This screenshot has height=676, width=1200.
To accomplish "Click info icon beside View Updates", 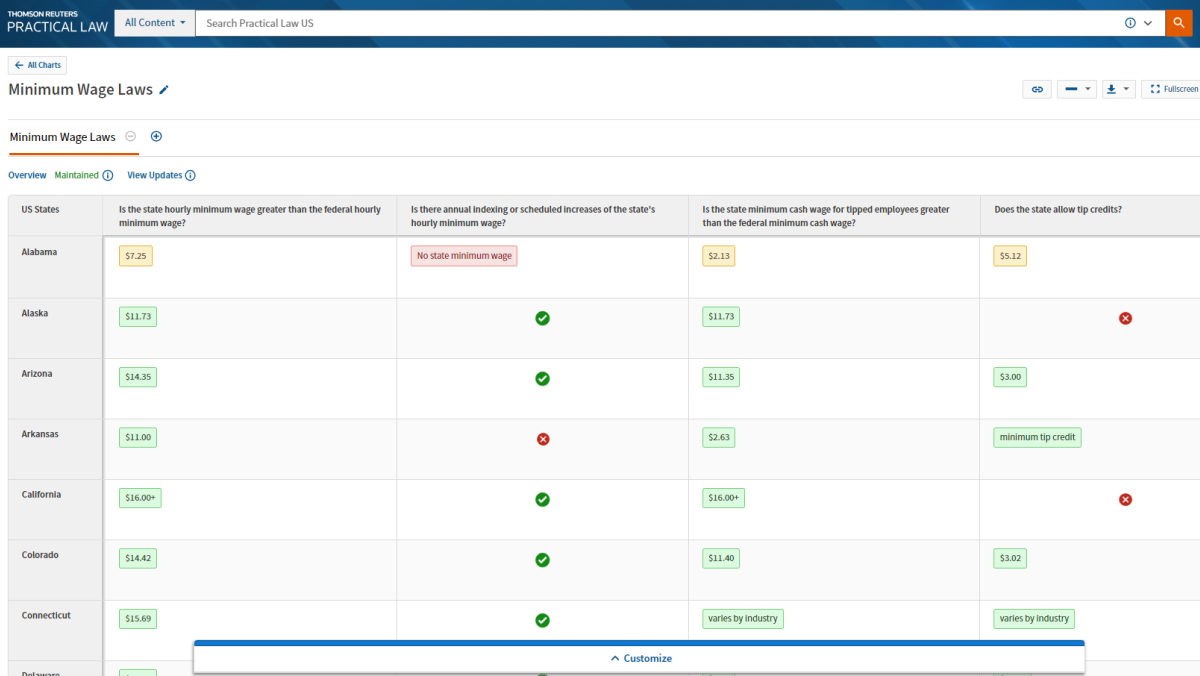I will click(x=190, y=175).
